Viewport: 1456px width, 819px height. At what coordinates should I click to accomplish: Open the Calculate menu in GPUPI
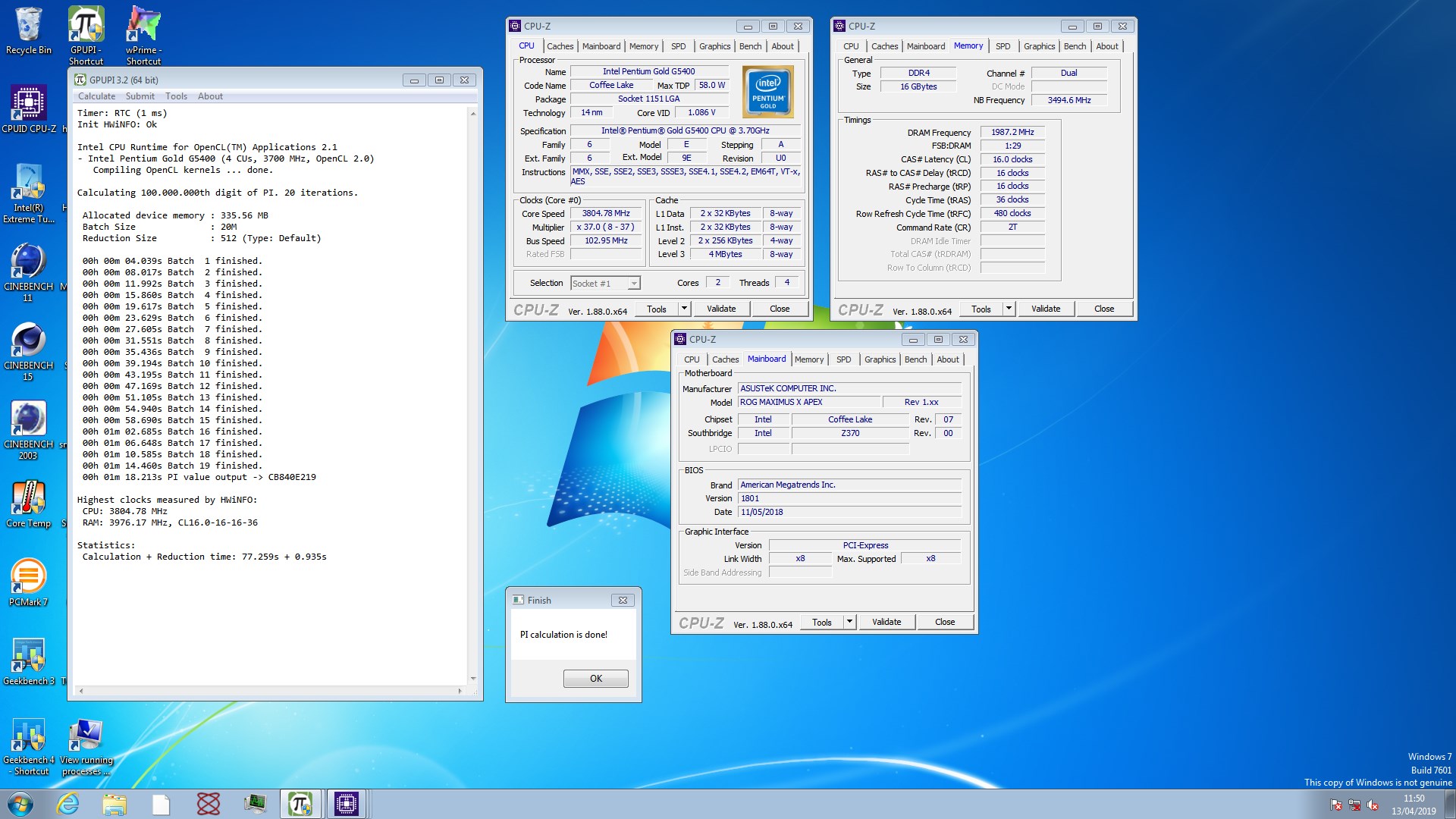pos(96,96)
